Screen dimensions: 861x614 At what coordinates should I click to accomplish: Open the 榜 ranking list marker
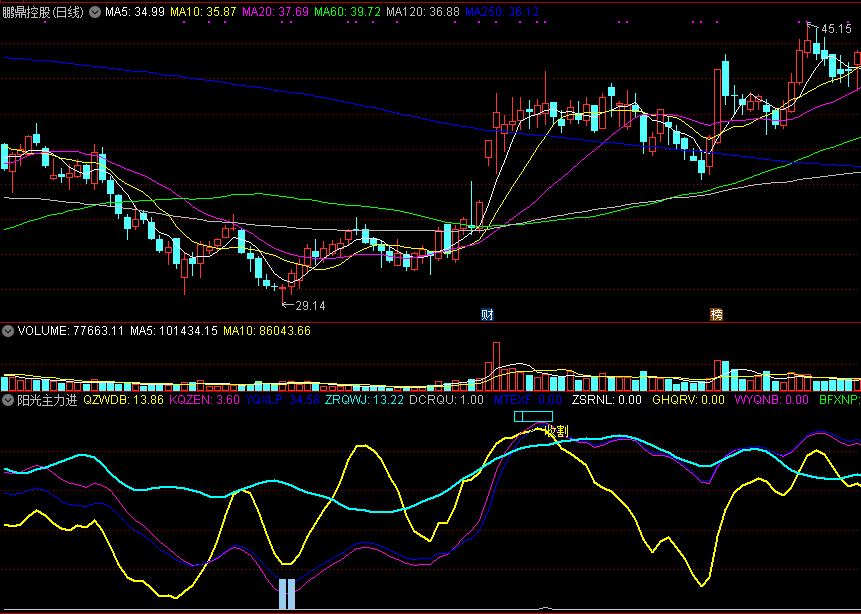tap(717, 315)
